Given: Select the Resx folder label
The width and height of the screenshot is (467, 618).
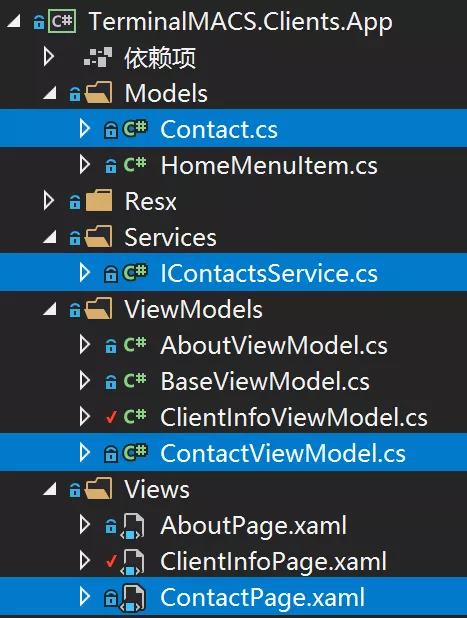Looking at the screenshot, I should click(151, 201).
